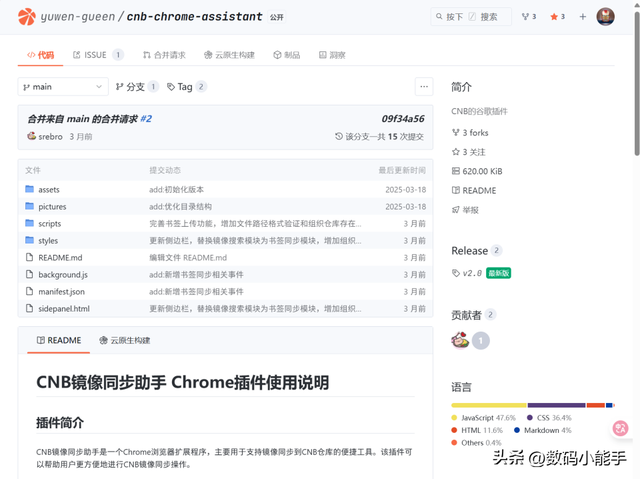The image size is (640, 479).
Task: Click the gray contributor avatar numbered 1
Action: [481, 341]
